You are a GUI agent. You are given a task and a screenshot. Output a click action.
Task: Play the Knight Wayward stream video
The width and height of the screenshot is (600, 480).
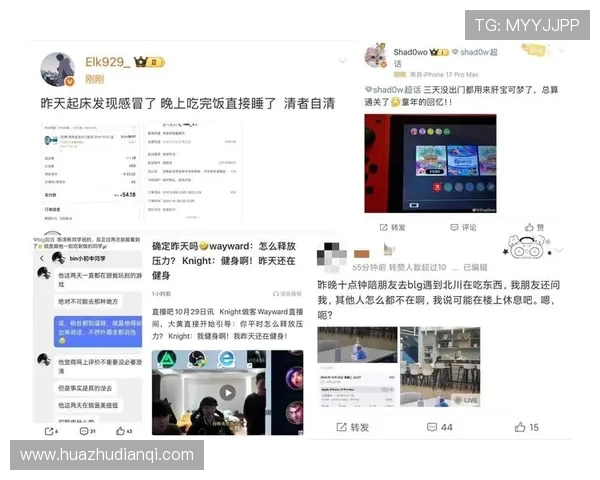tap(228, 392)
